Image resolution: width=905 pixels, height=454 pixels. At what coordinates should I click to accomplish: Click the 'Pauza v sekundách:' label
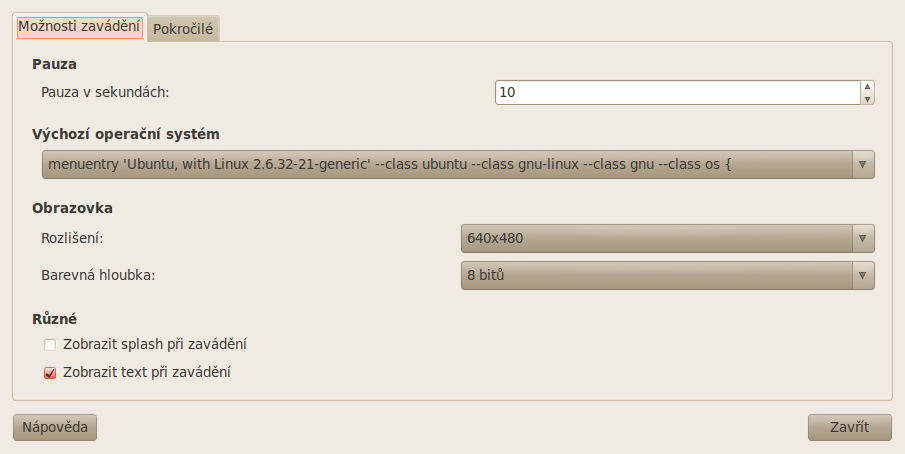point(106,92)
